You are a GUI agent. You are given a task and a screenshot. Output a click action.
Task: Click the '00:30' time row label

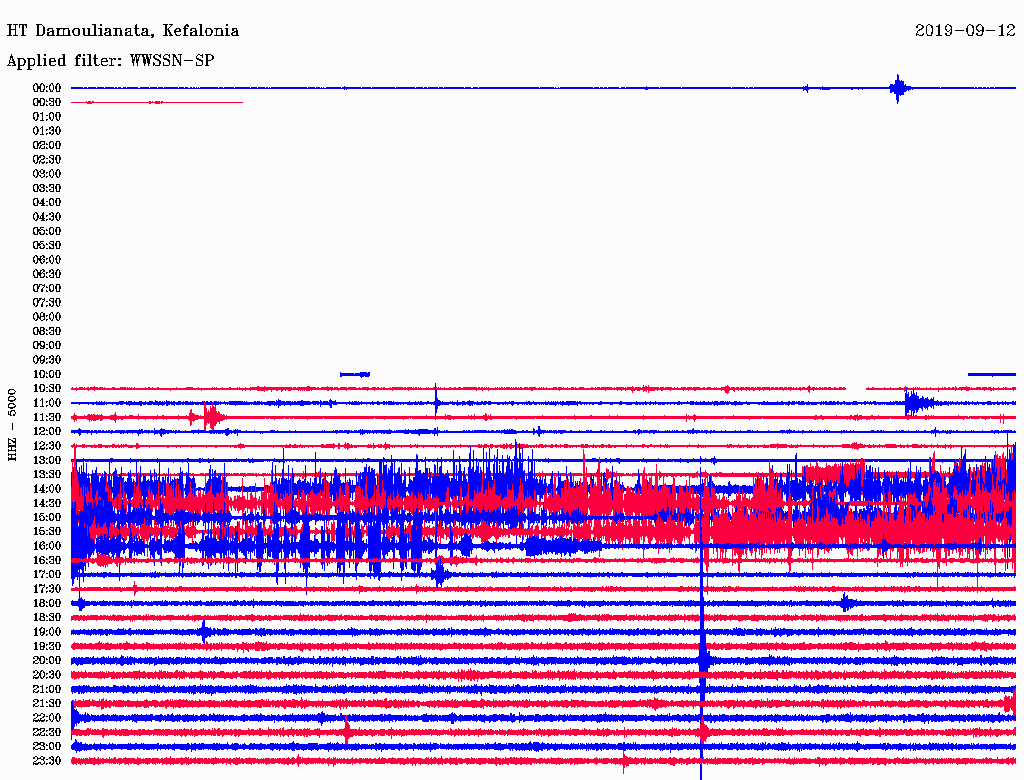[47, 102]
